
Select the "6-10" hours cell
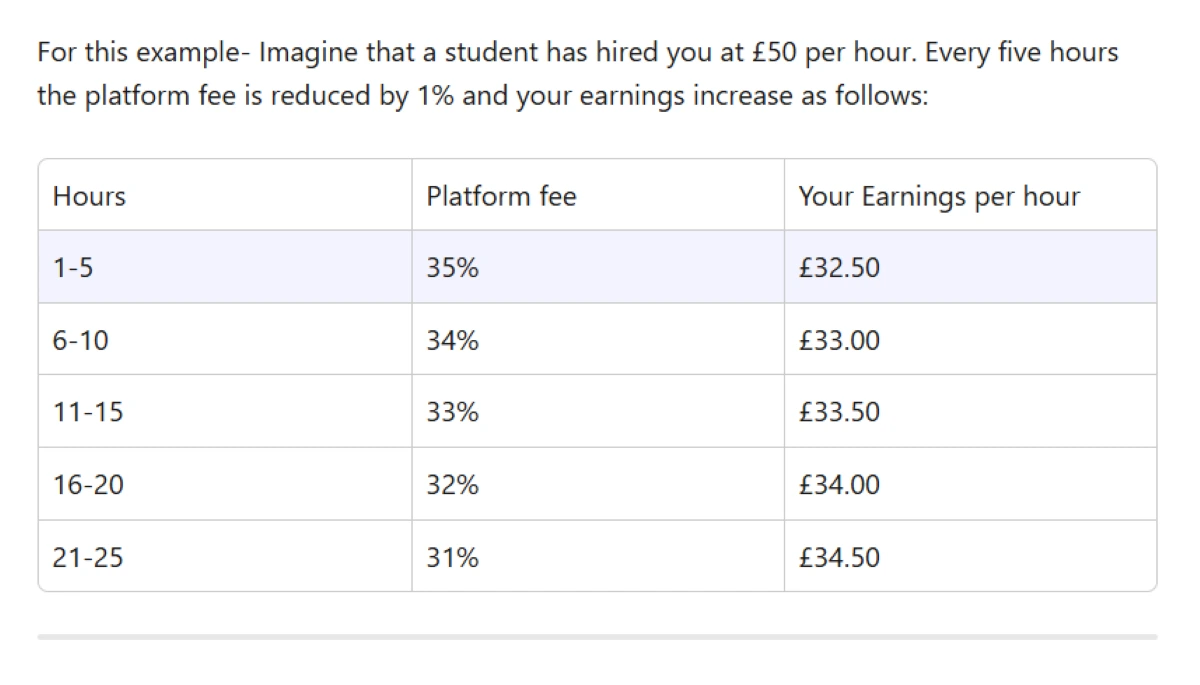pyautogui.click(x=81, y=341)
